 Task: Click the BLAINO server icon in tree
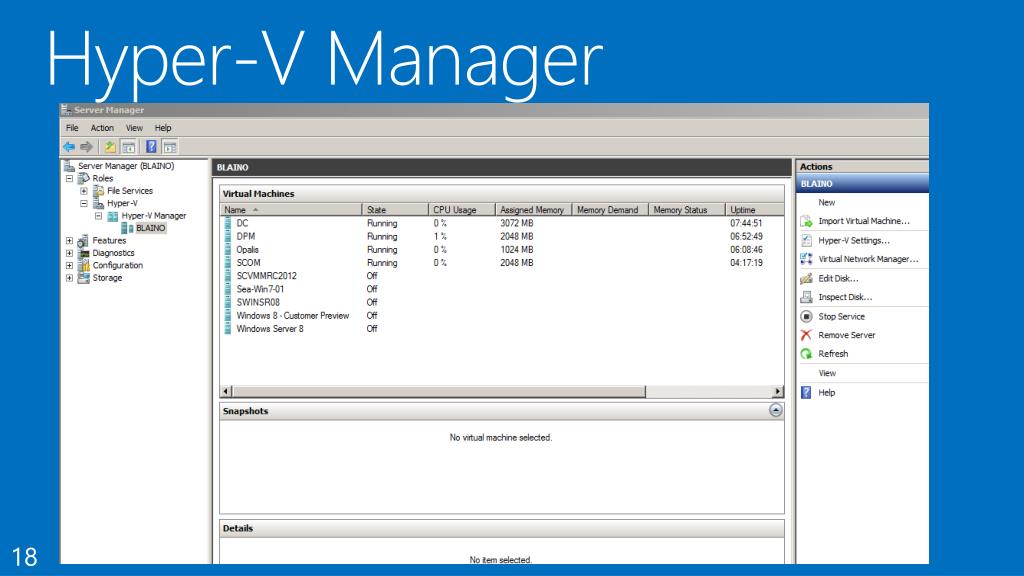(x=127, y=229)
